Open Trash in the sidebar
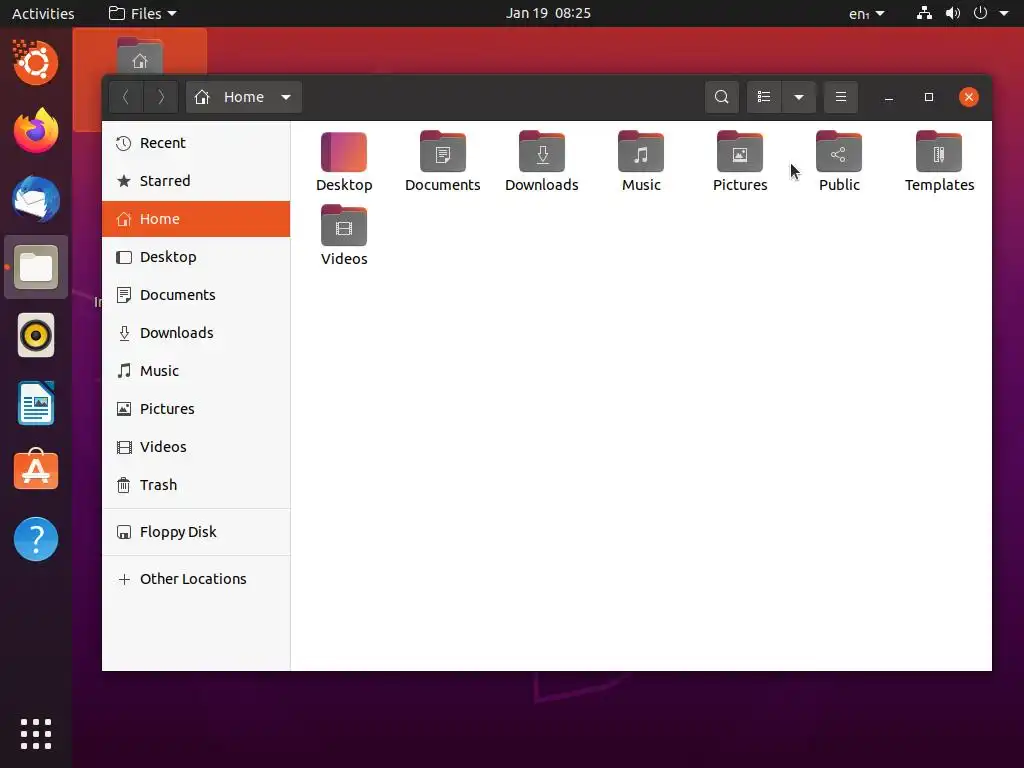Screen dimensions: 1024x768 click(x=196, y=485)
